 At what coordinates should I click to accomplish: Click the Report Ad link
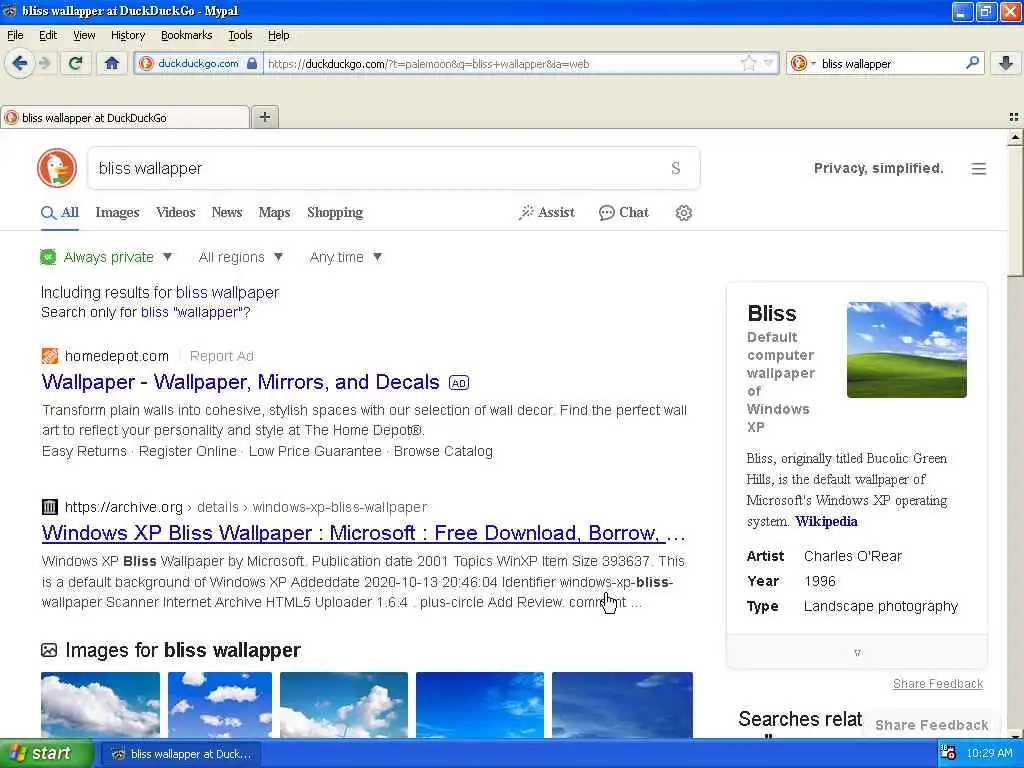tap(221, 356)
